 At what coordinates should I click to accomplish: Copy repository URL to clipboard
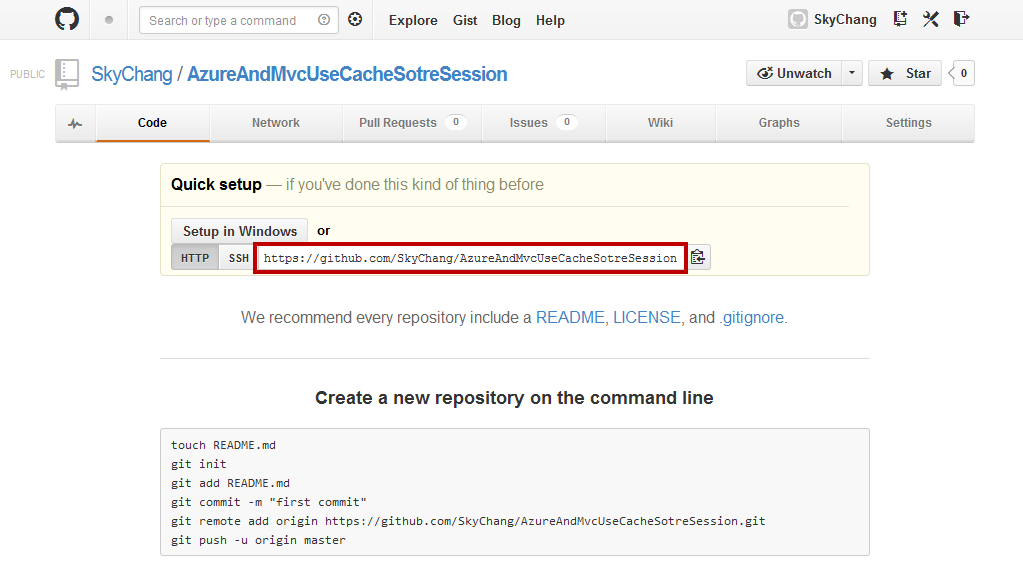click(x=698, y=257)
